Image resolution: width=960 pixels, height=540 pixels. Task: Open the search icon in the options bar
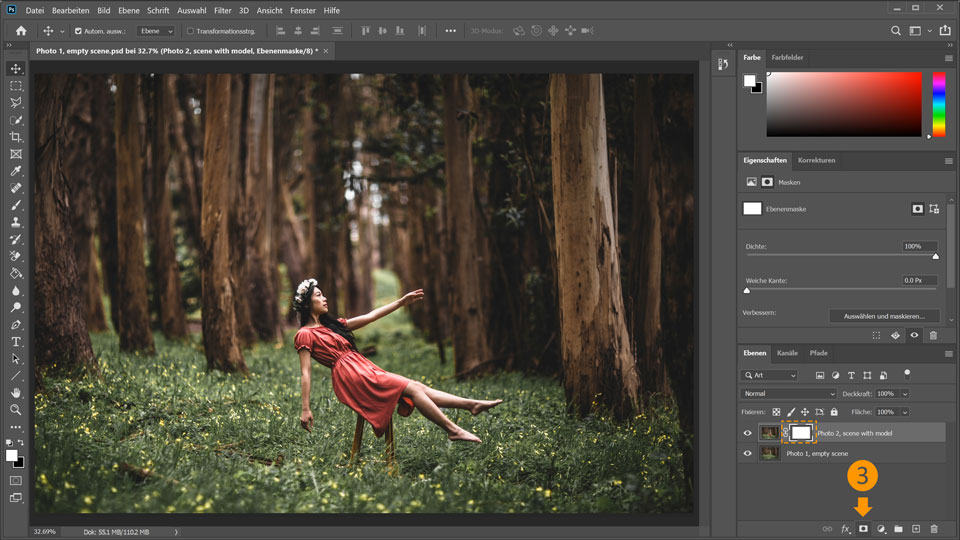tap(896, 31)
